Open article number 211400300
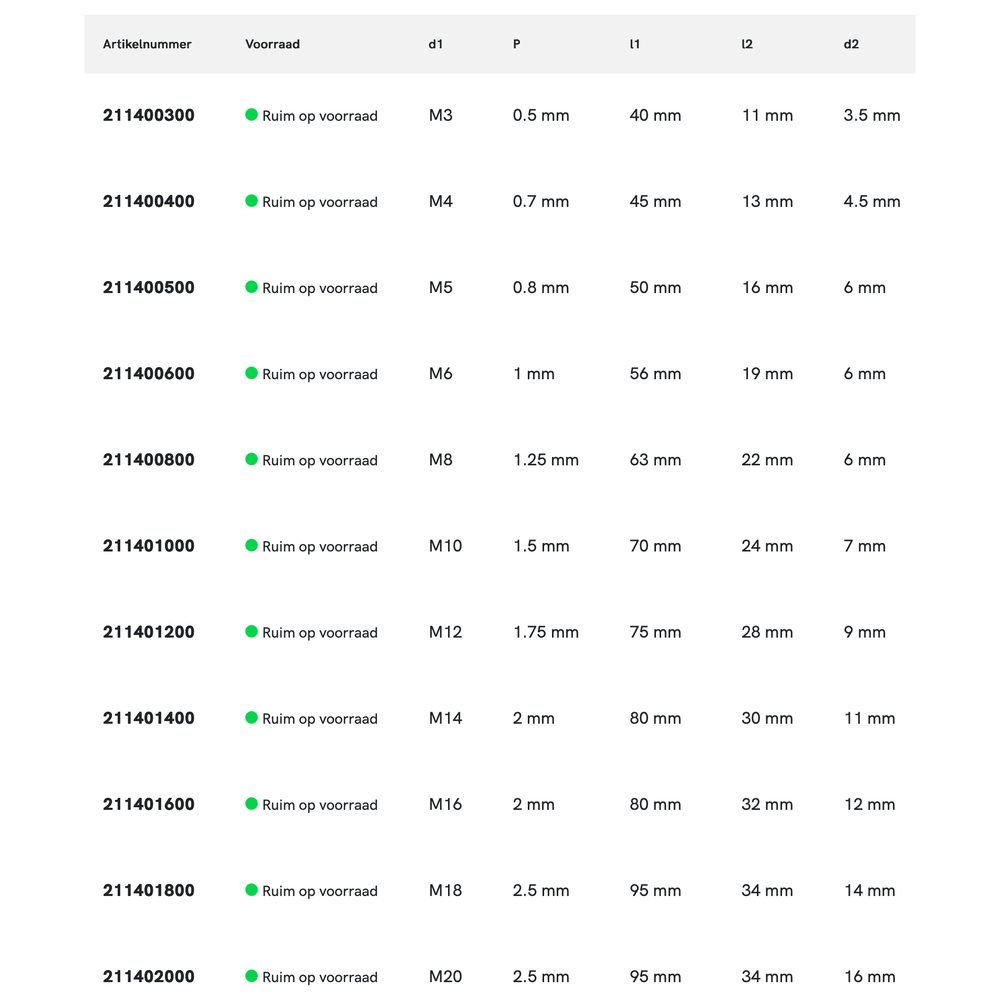The image size is (1000, 1000). (x=149, y=115)
